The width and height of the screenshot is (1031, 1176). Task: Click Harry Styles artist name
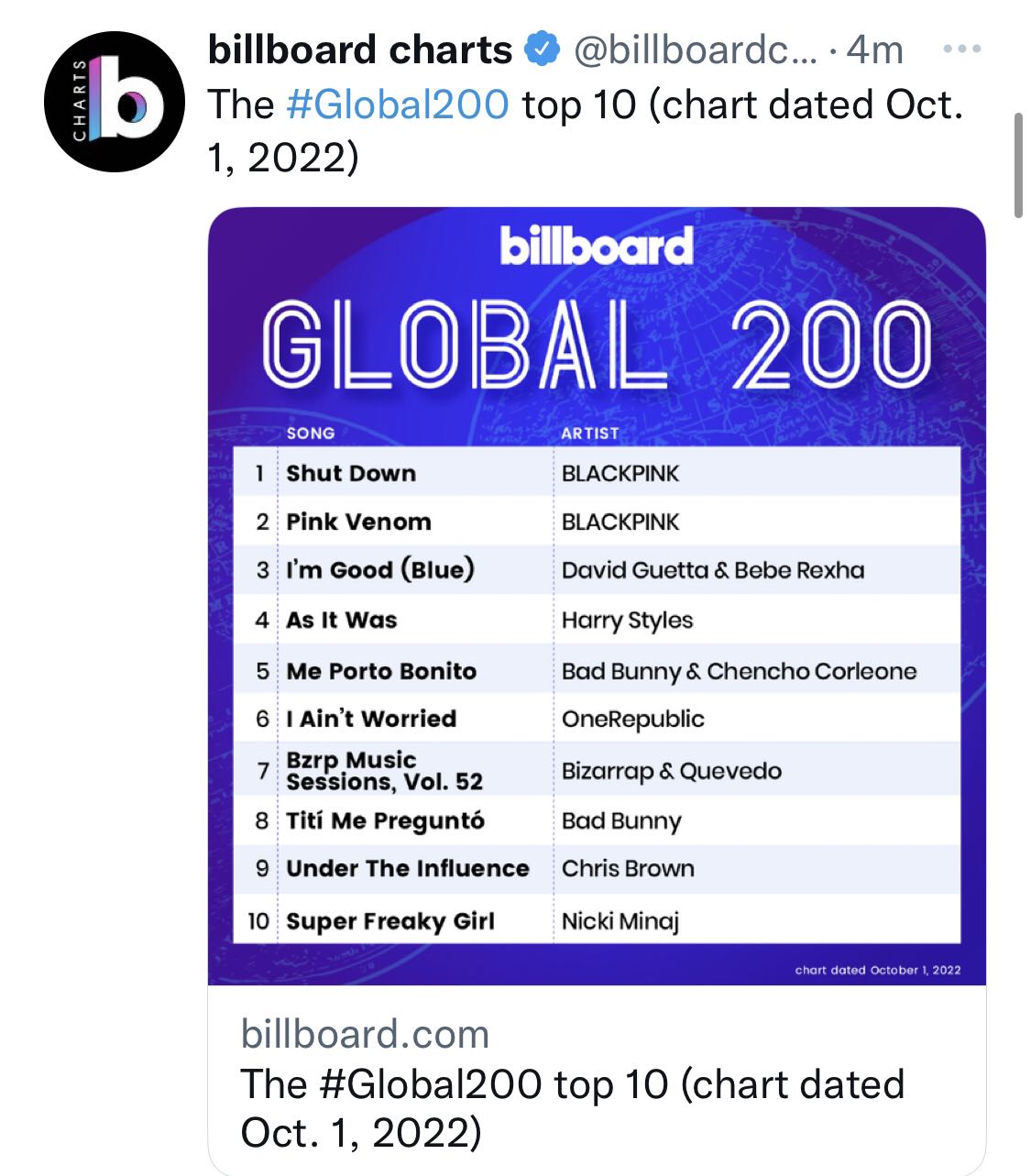(x=627, y=621)
